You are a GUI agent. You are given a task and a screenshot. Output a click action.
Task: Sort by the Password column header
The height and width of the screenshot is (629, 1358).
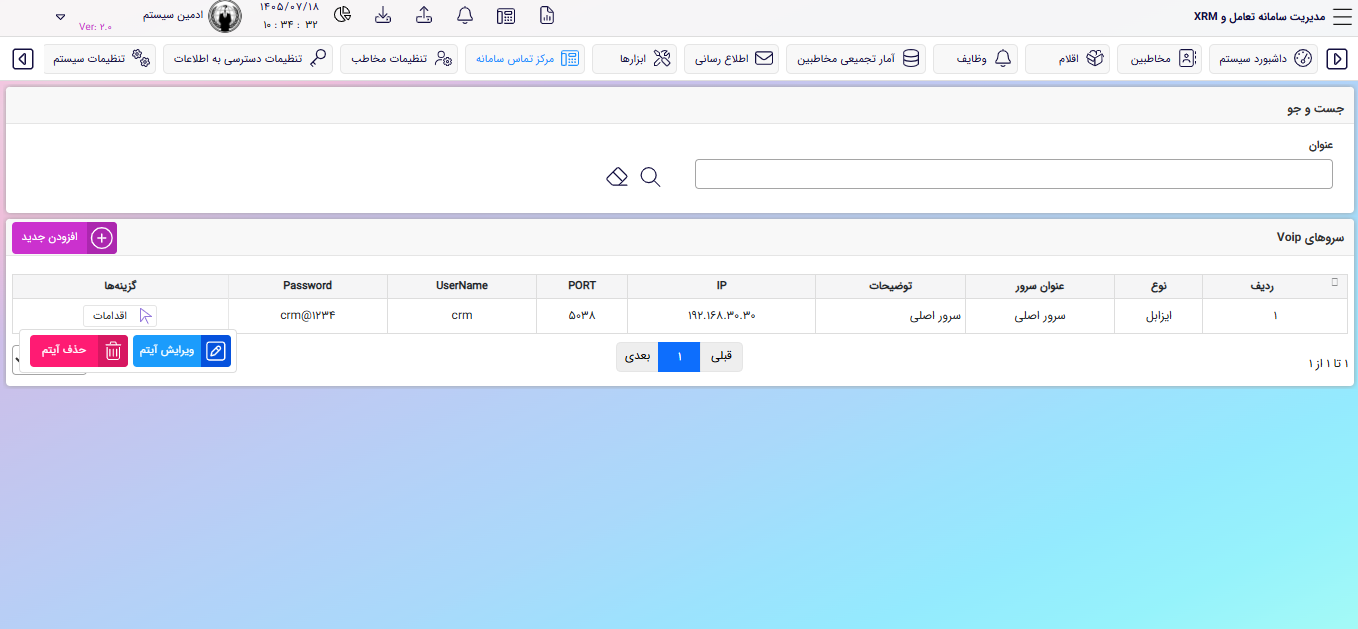coord(307,286)
